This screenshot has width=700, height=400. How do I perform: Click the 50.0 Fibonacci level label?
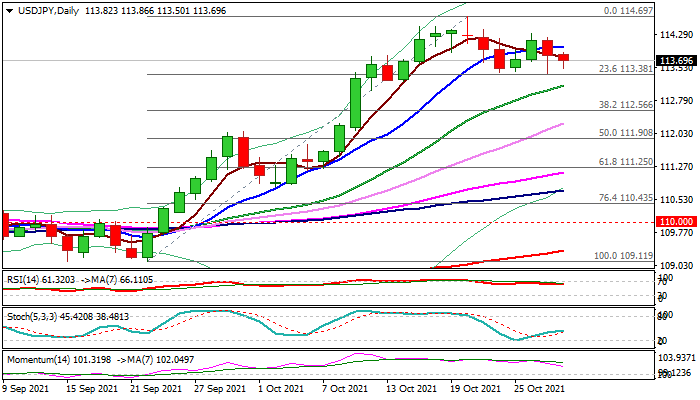coord(627,133)
